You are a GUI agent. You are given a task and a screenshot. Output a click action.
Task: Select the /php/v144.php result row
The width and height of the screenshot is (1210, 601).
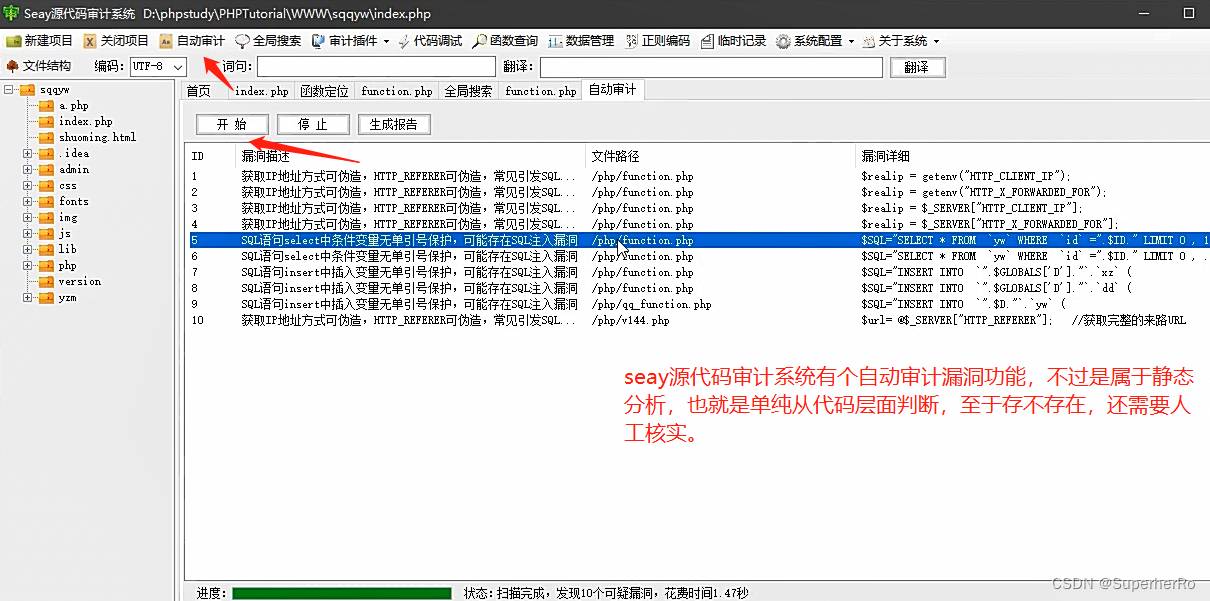point(697,320)
